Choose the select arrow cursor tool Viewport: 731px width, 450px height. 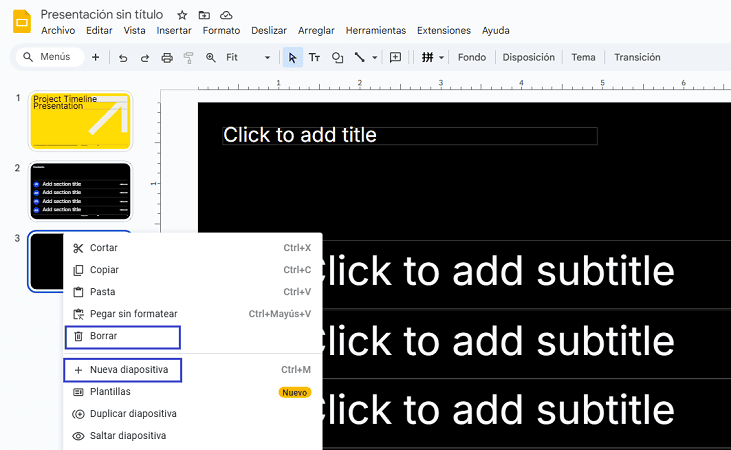pyautogui.click(x=292, y=57)
